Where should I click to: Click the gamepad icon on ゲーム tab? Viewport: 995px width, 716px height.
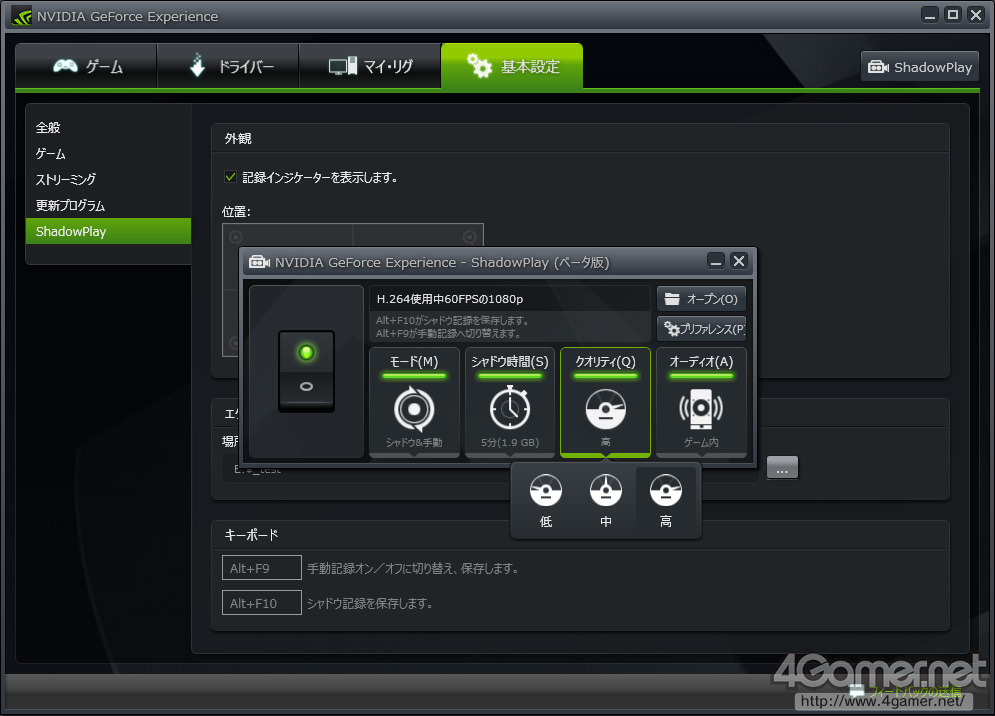(65, 65)
